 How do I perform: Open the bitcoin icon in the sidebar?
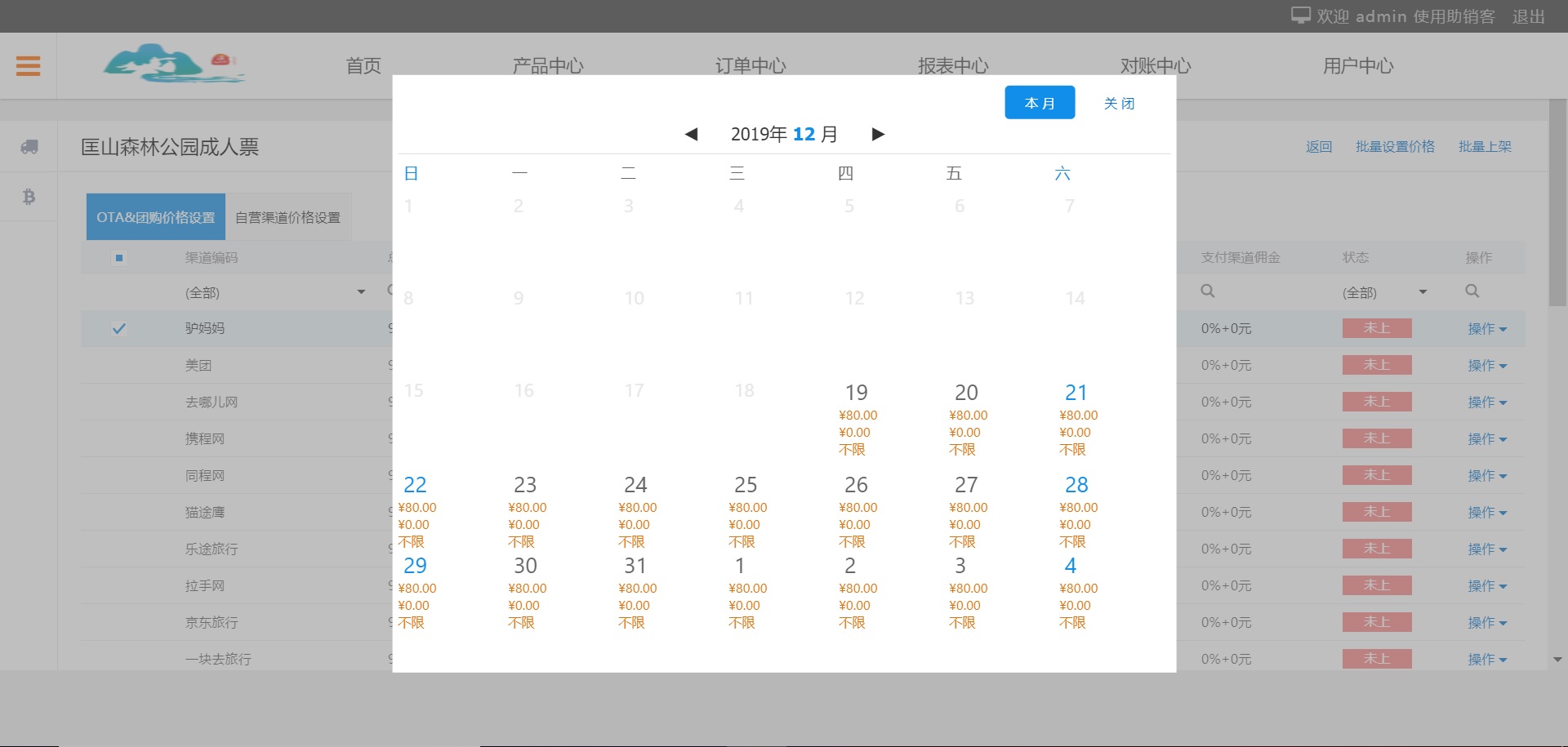click(29, 197)
